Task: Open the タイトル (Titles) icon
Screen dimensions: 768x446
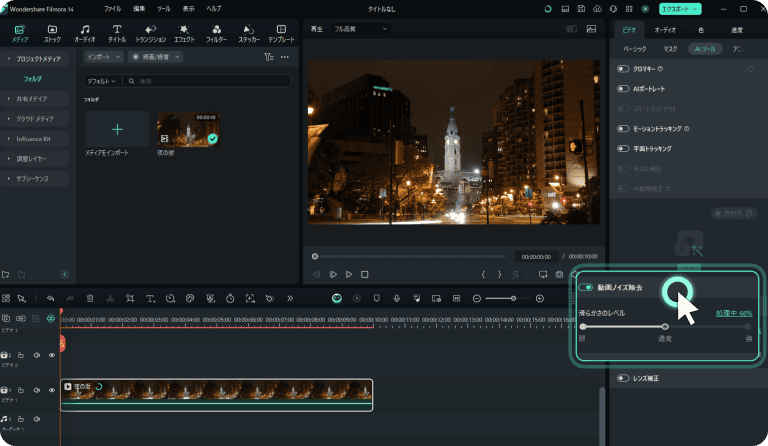Action: (x=117, y=33)
